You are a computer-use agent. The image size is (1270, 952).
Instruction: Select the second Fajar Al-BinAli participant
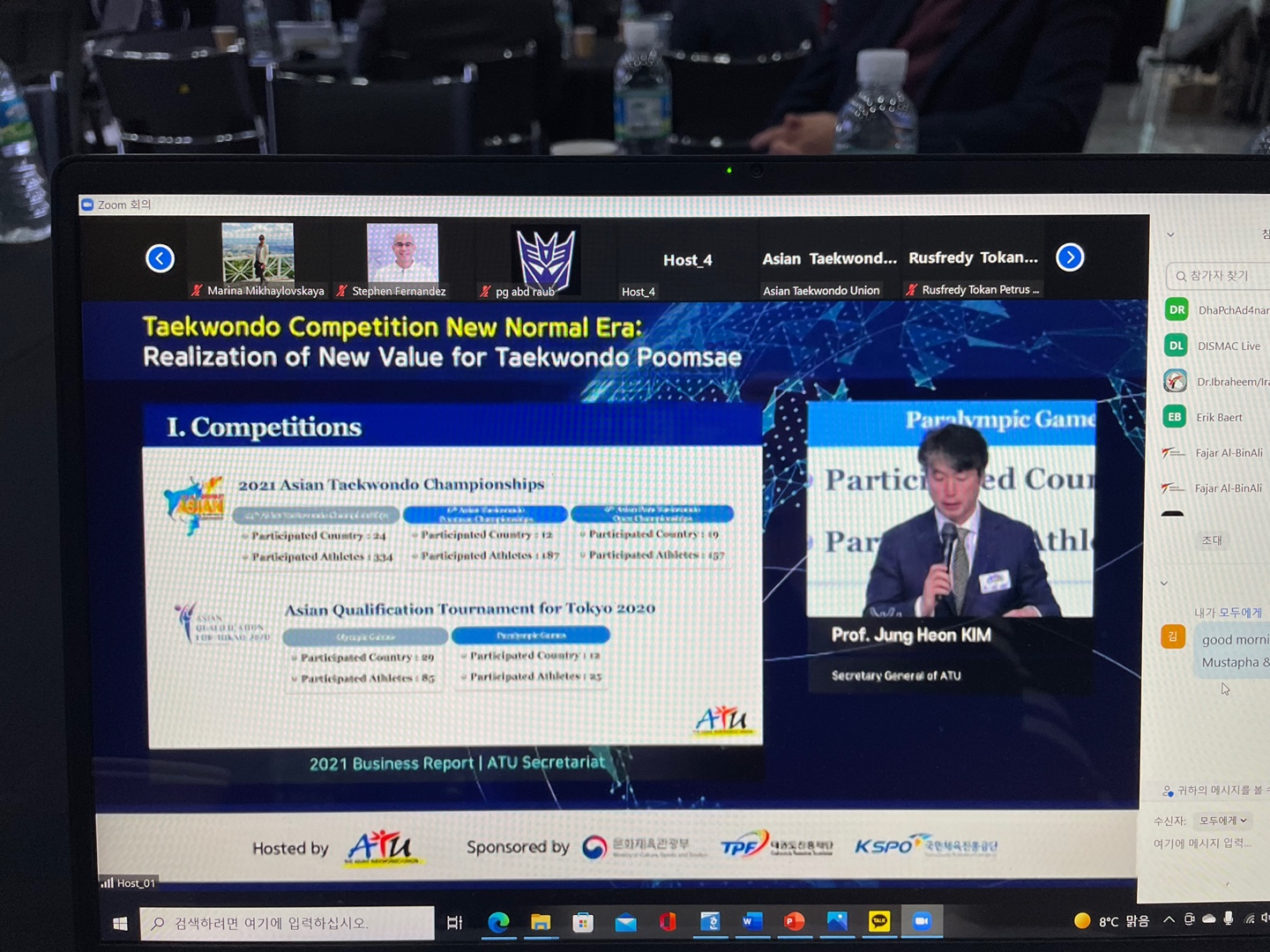coord(1214,488)
